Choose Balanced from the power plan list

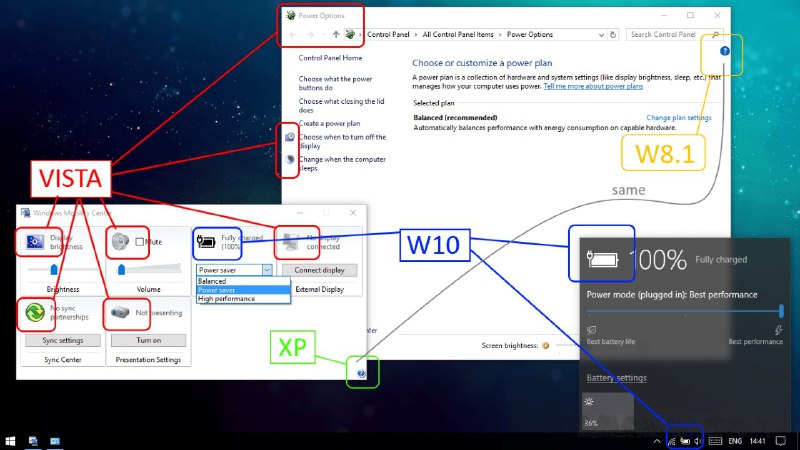(213, 281)
